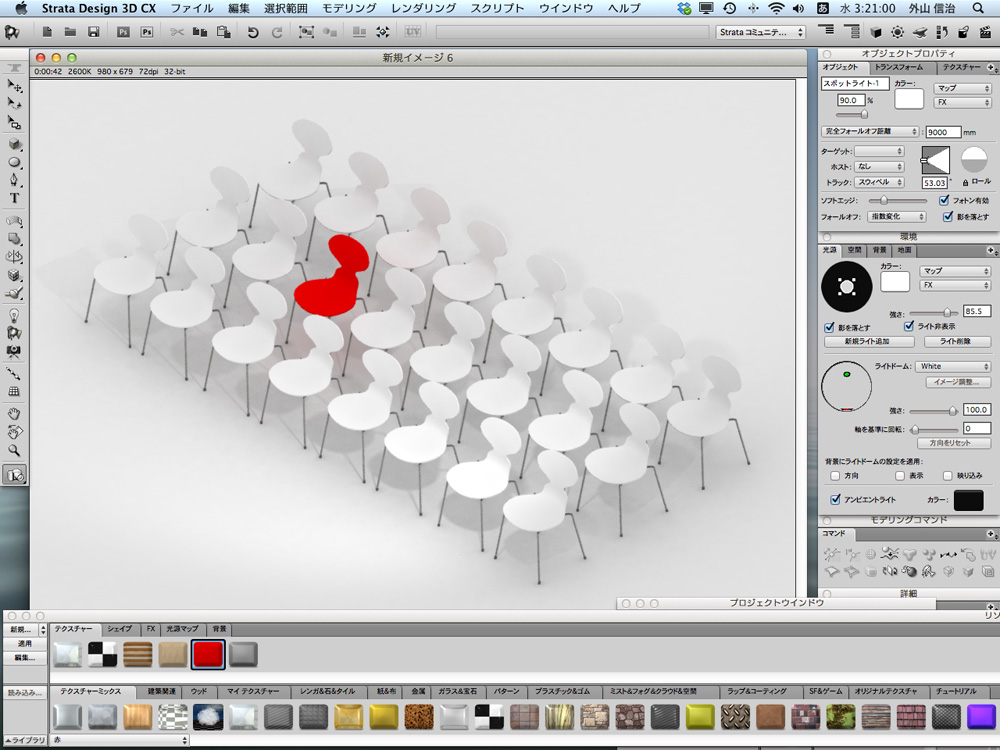Viewport: 1000px width, 750px height.
Task: Toggle spotlight 影を落とす checkbox
Action: tap(948, 217)
